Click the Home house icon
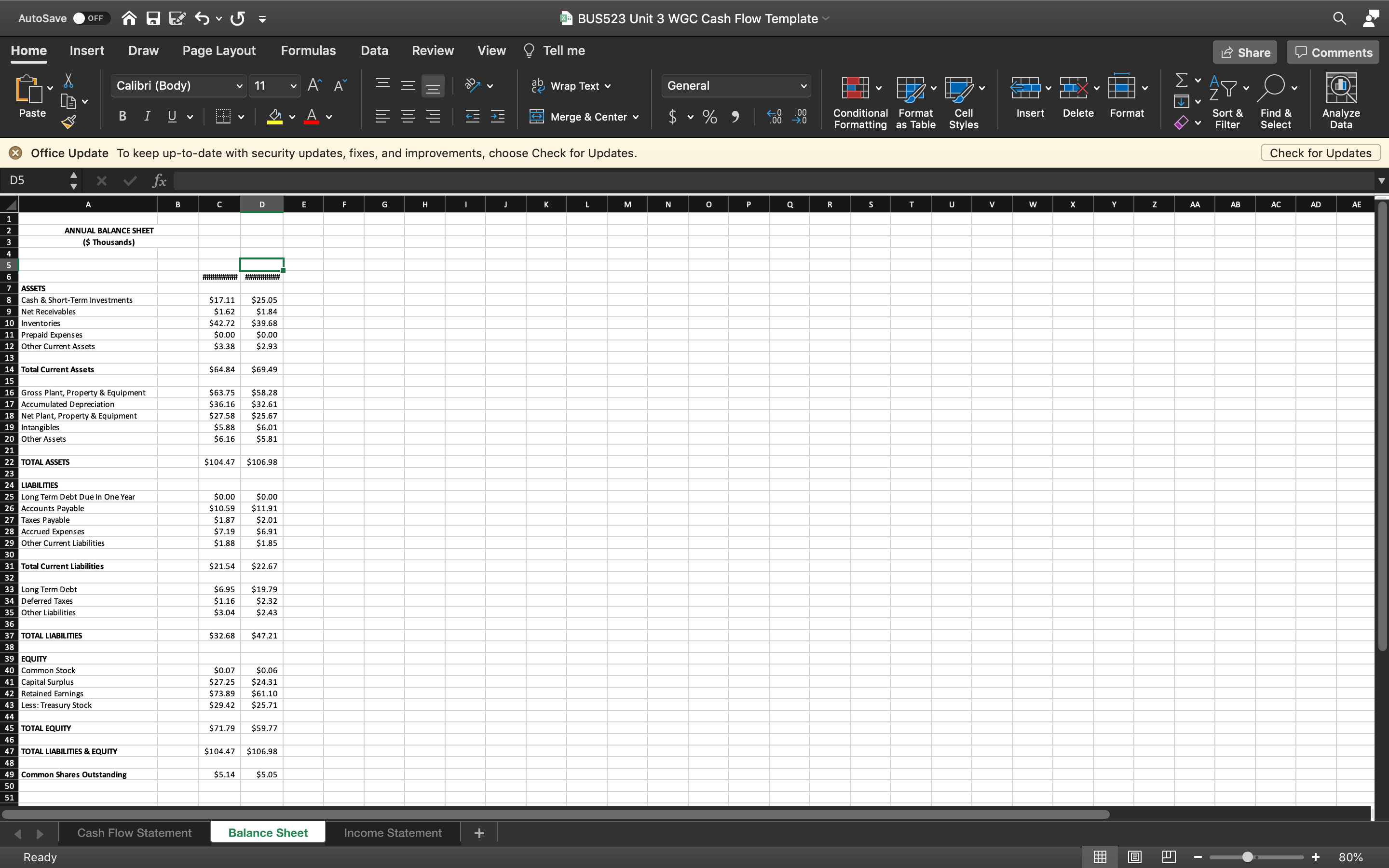1389x868 pixels. (x=129, y=19)
